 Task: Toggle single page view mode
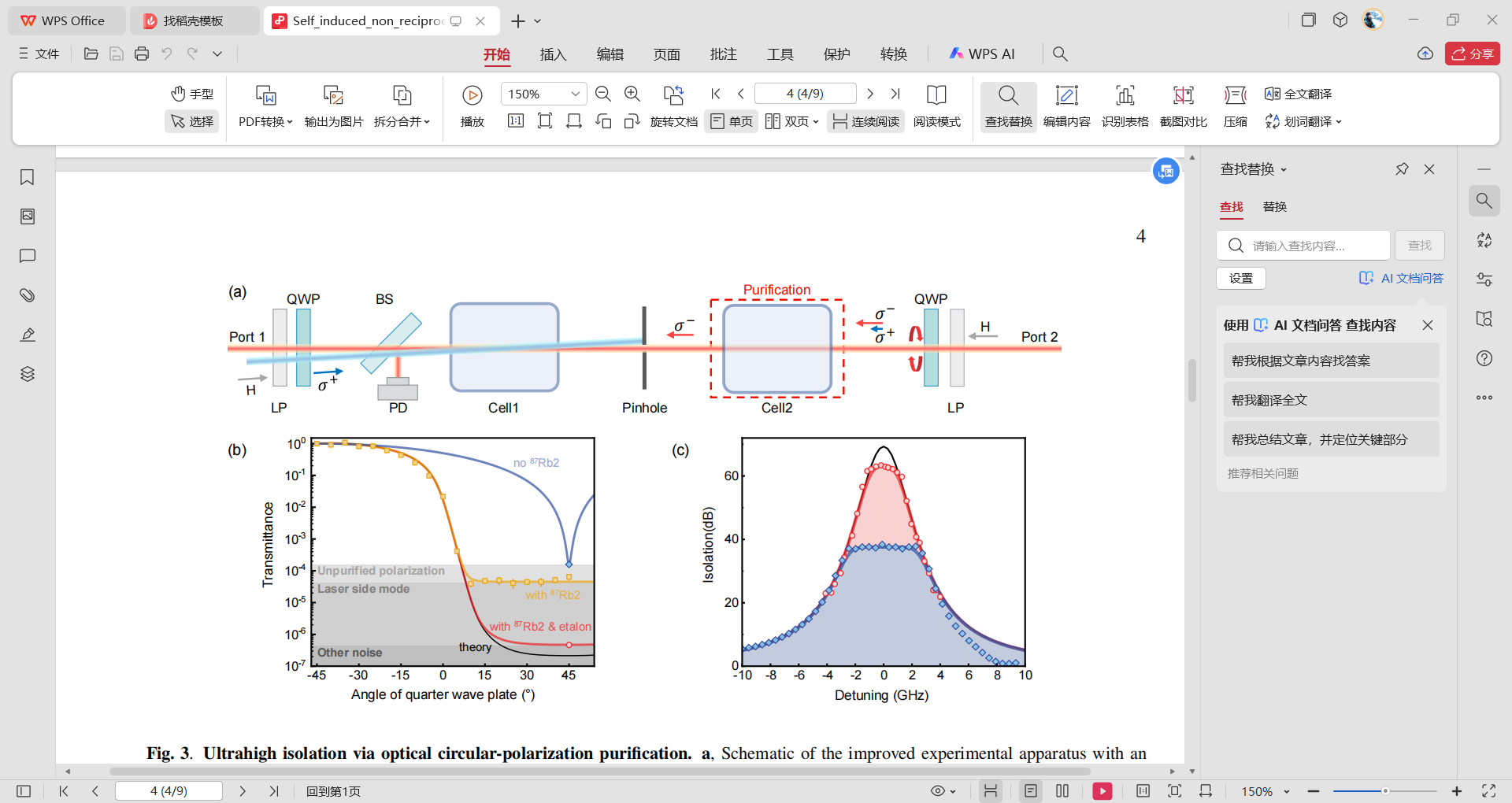pyautogui.click(x=732, y=121)
